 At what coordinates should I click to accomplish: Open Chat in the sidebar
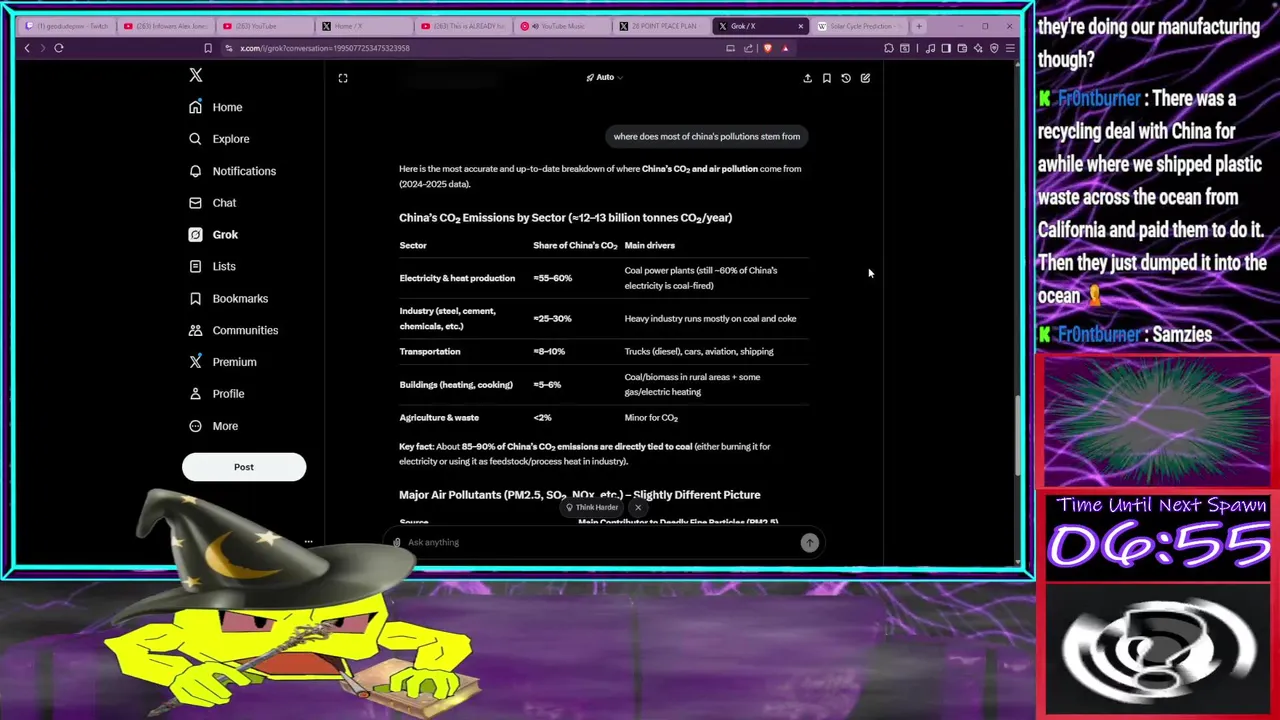212,203
